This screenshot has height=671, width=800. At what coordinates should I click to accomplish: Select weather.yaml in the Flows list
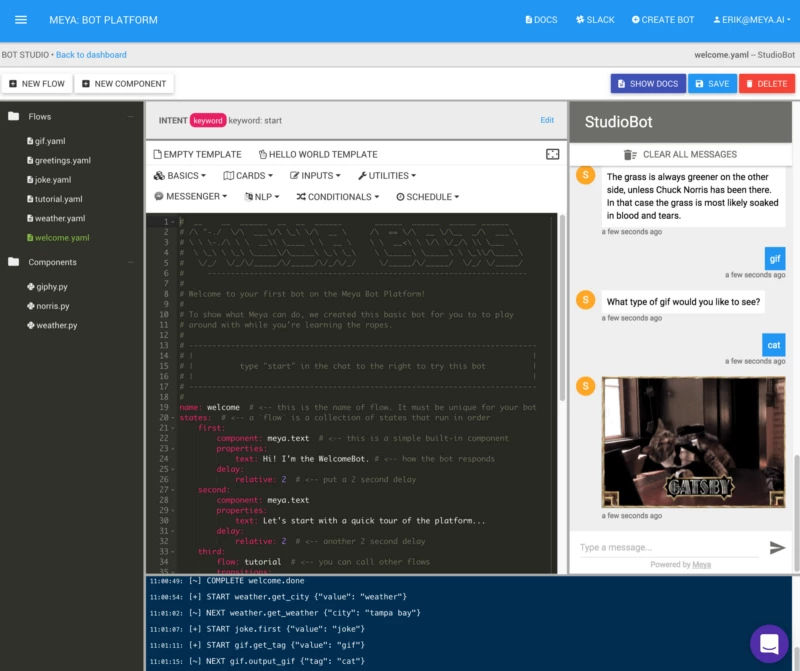click(60, 218)
